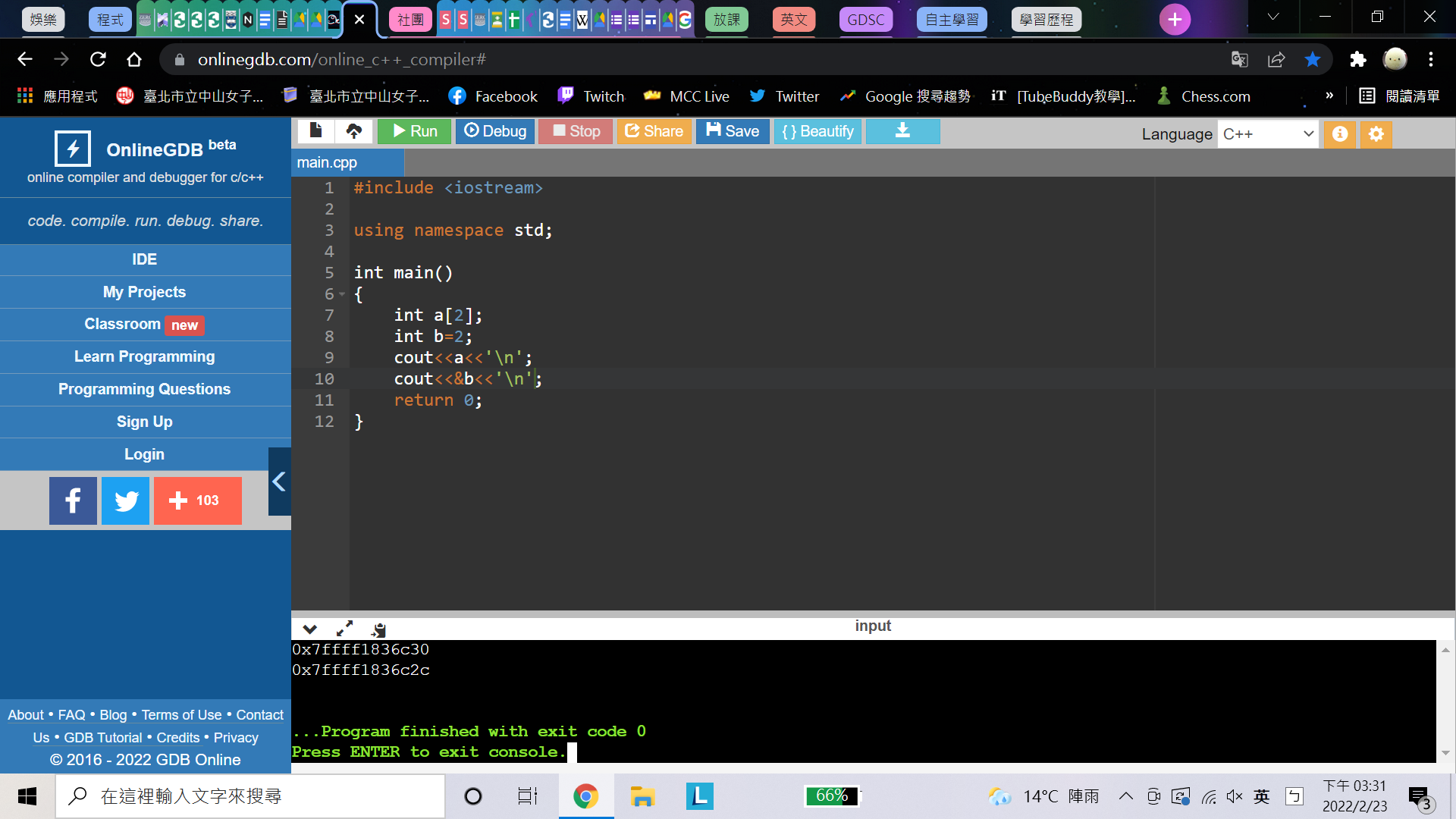Viewport: 1456px width, 819px height.
Task: Fold code block at line 6
Action: point(342,294)
